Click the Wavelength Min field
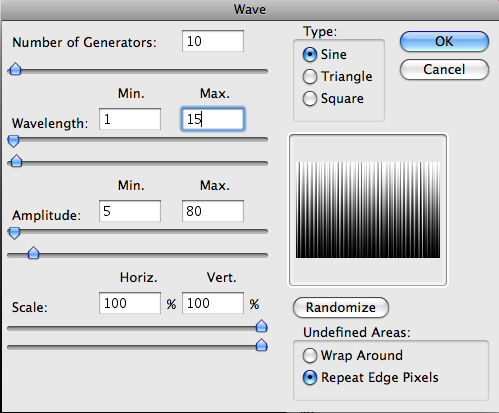This screenshot has width=499, height=413. (x=130, y=119)
